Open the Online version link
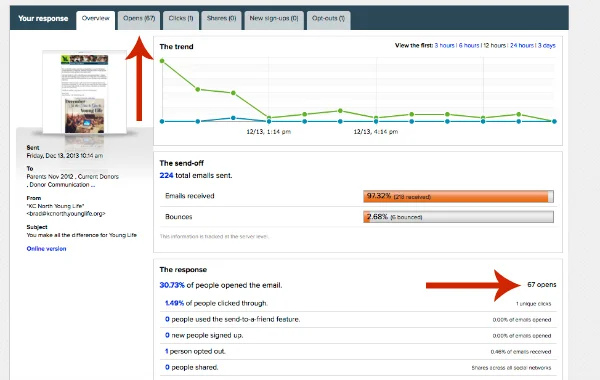Screen dimensions: 600x380 click(x=46, y=249)
